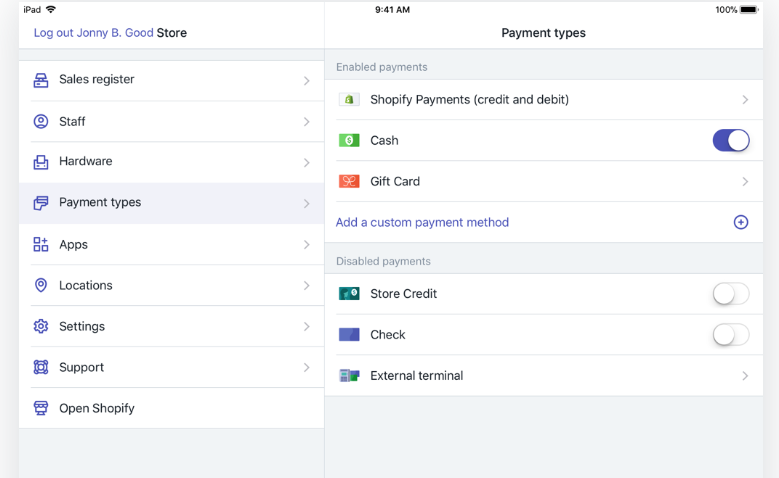Click the chevron on the Support row
The width and height of the screenshot is (779, 478).
(x=307, y=367)
